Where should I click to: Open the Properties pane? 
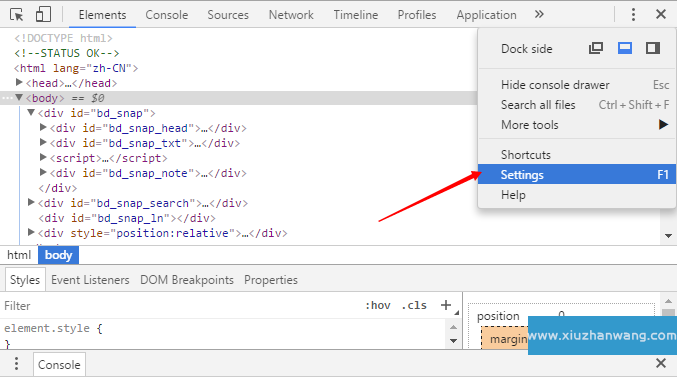tap(271, 280)
